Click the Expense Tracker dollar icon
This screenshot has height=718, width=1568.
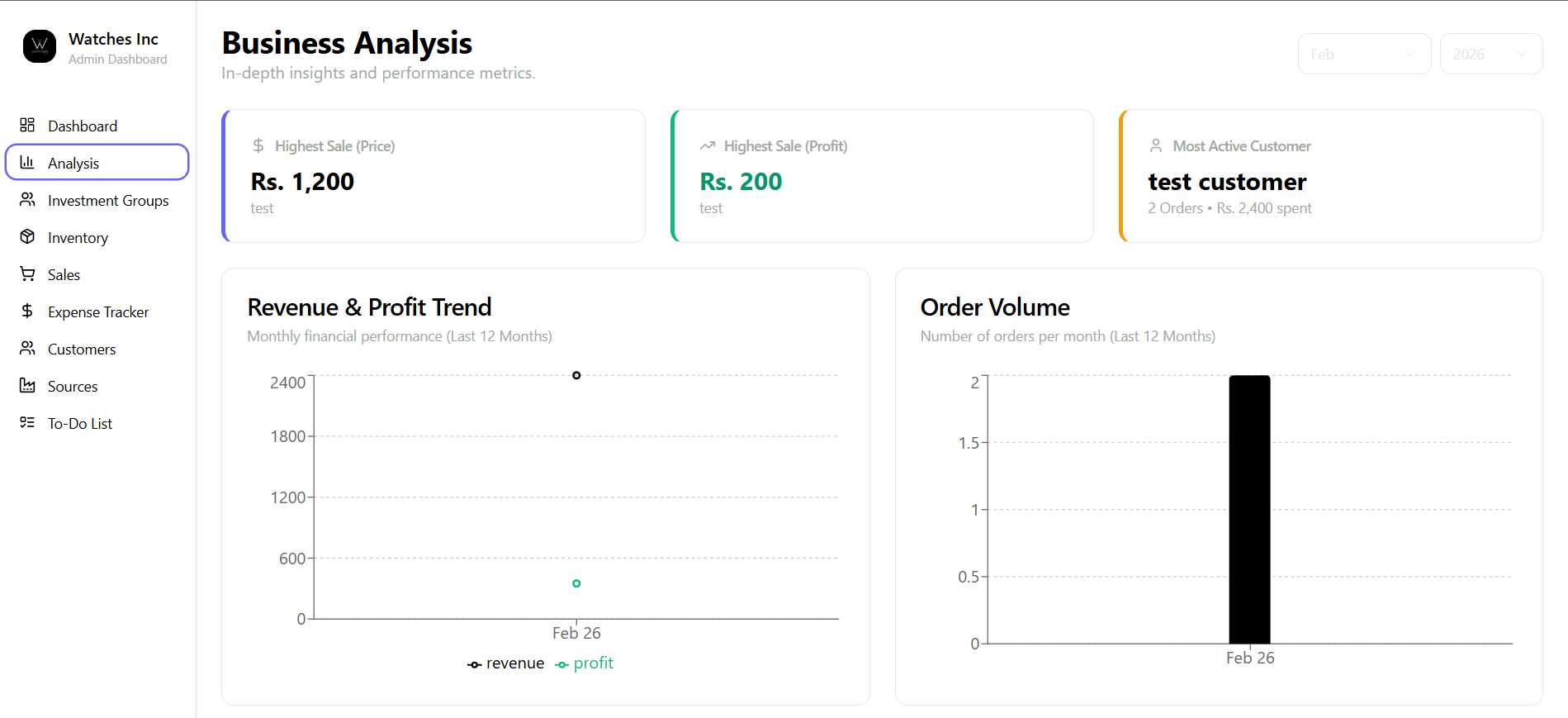coord(27,311)
